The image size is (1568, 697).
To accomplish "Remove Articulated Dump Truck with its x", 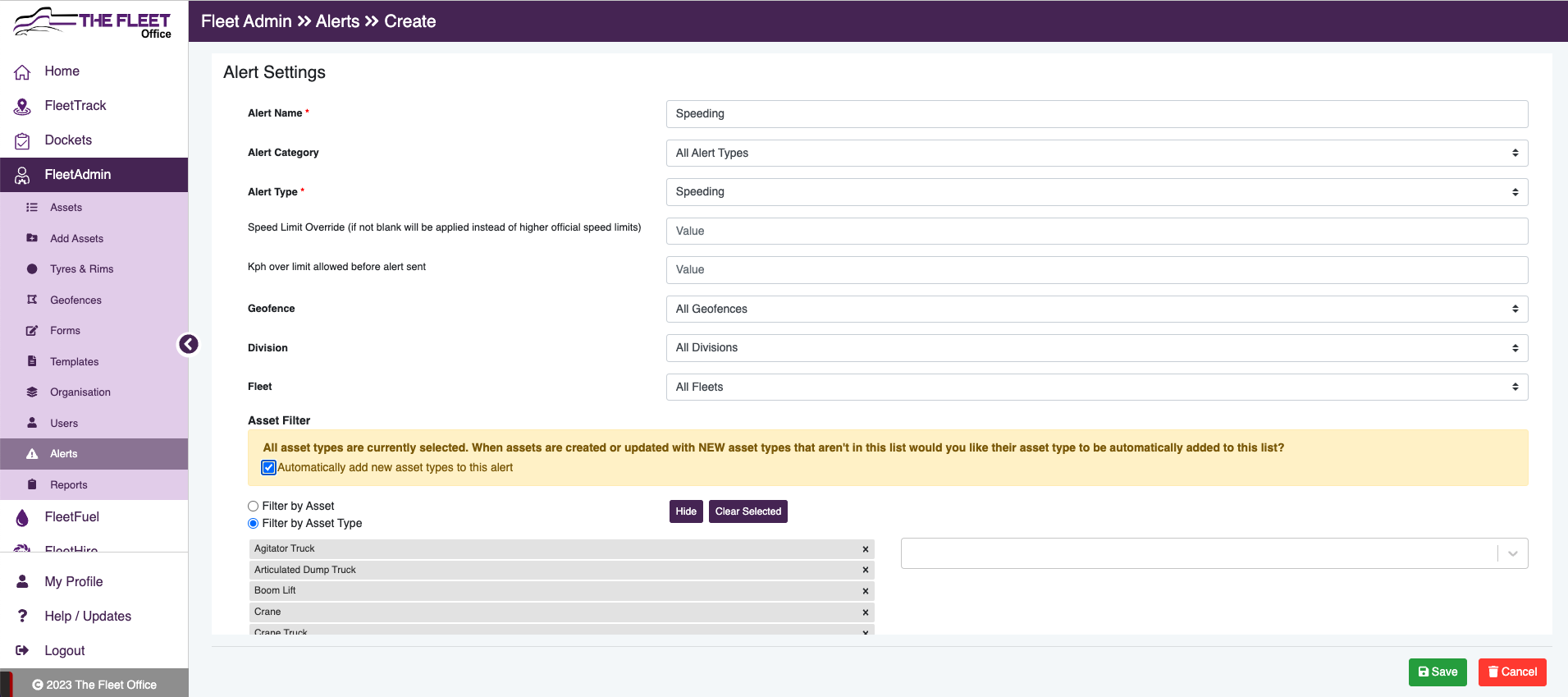I will (865, 570).
